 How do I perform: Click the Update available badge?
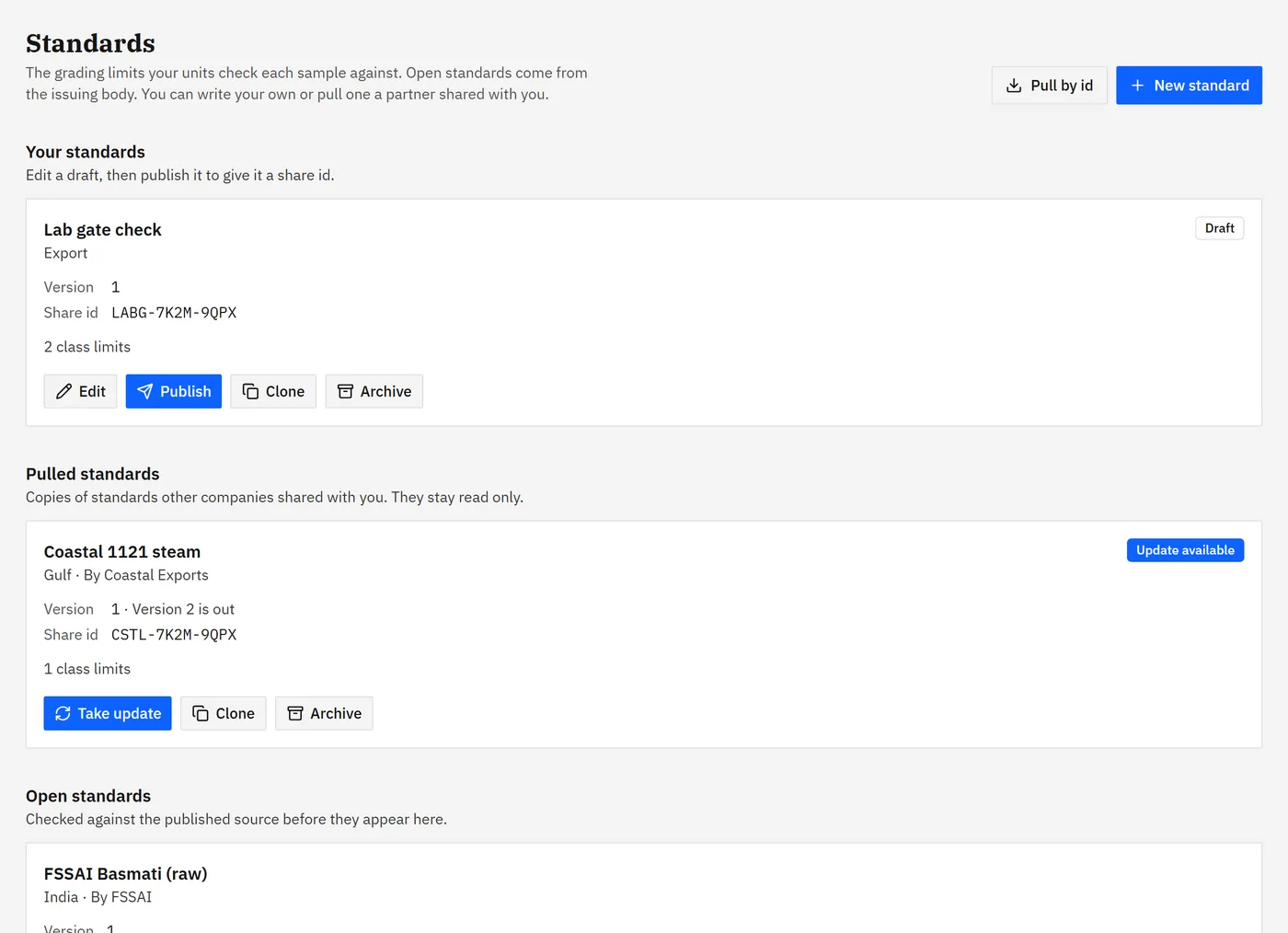(x=1185, y=550)
